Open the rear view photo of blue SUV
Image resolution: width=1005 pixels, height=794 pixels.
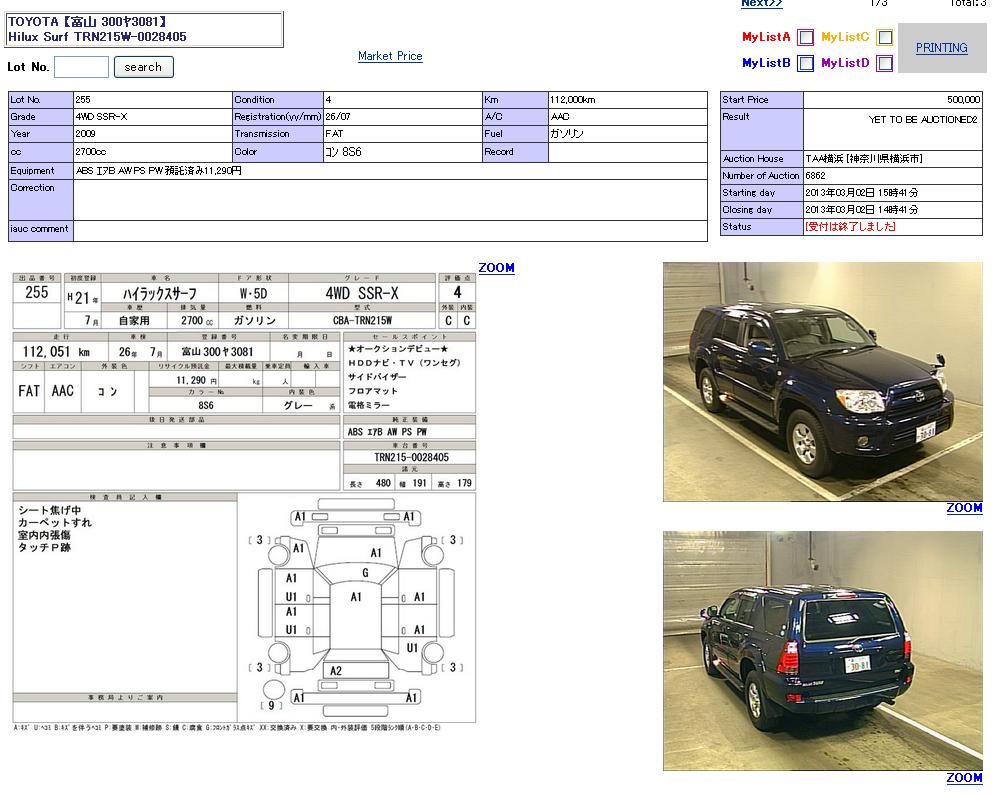pyautogui.click(x=822, y=651)
